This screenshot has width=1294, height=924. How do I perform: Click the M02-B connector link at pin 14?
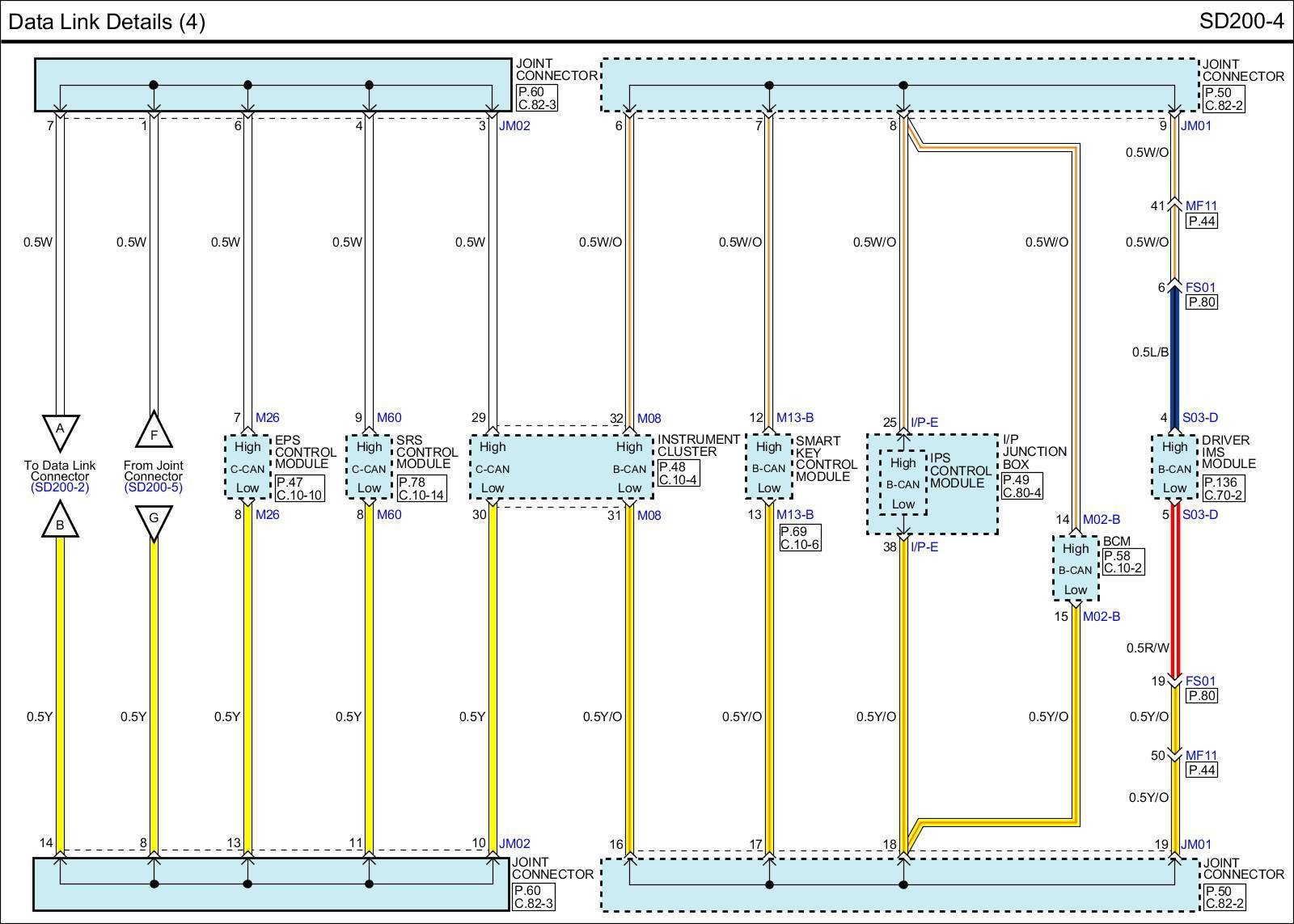(x=1101, y=520)
